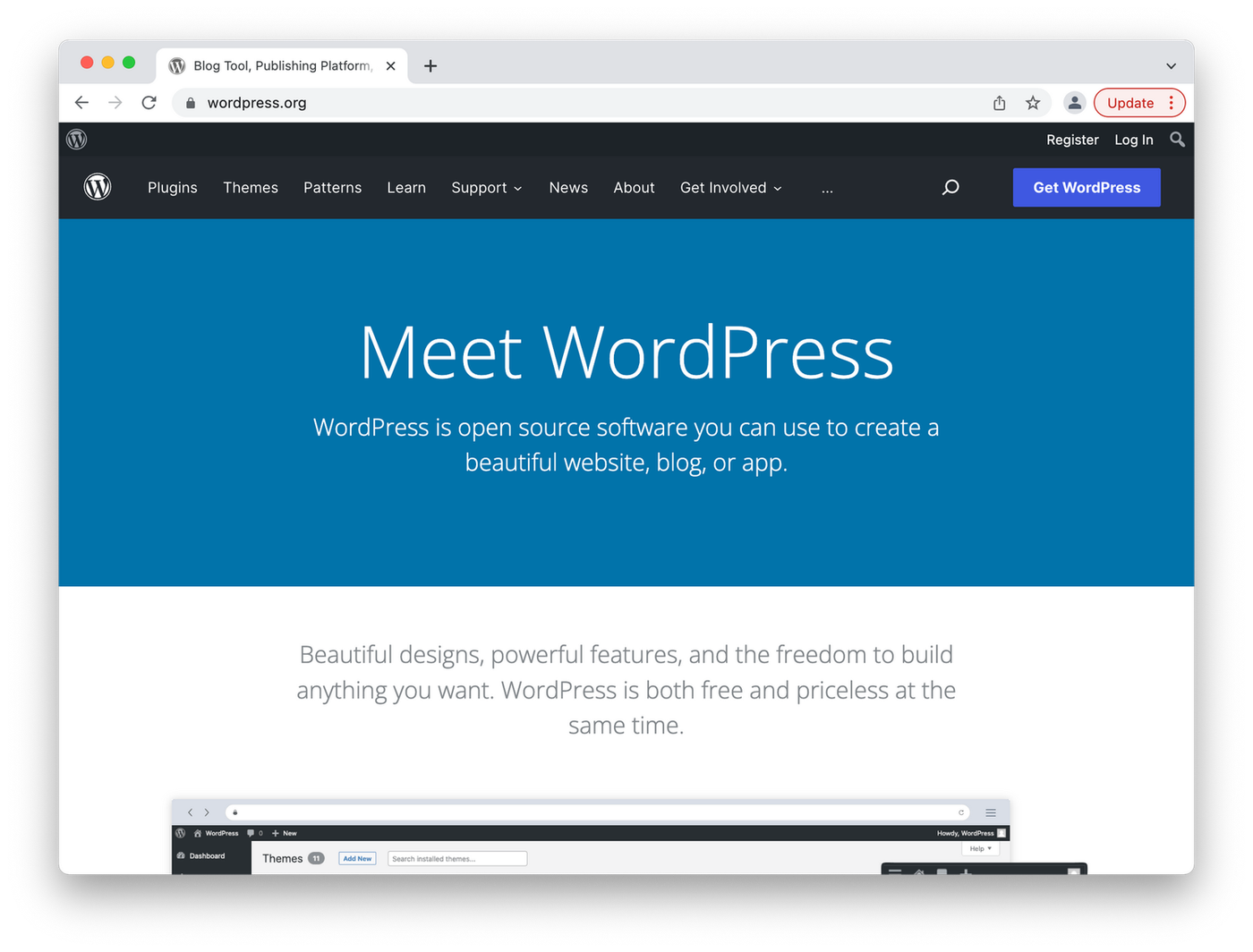The image size is (1253, 952).
Task: Open a new browser tab with the plus icon
Action: click(x=430, y=65)
